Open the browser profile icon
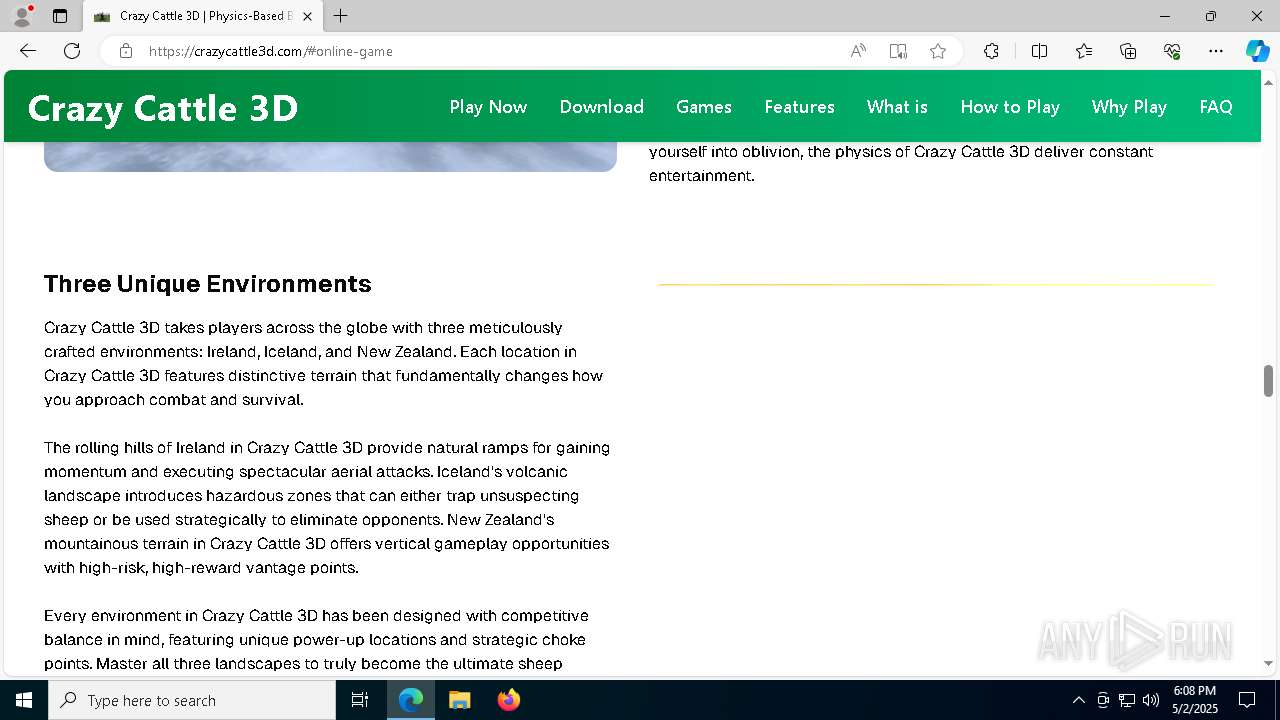1280x720 pixels. [22, 16]
